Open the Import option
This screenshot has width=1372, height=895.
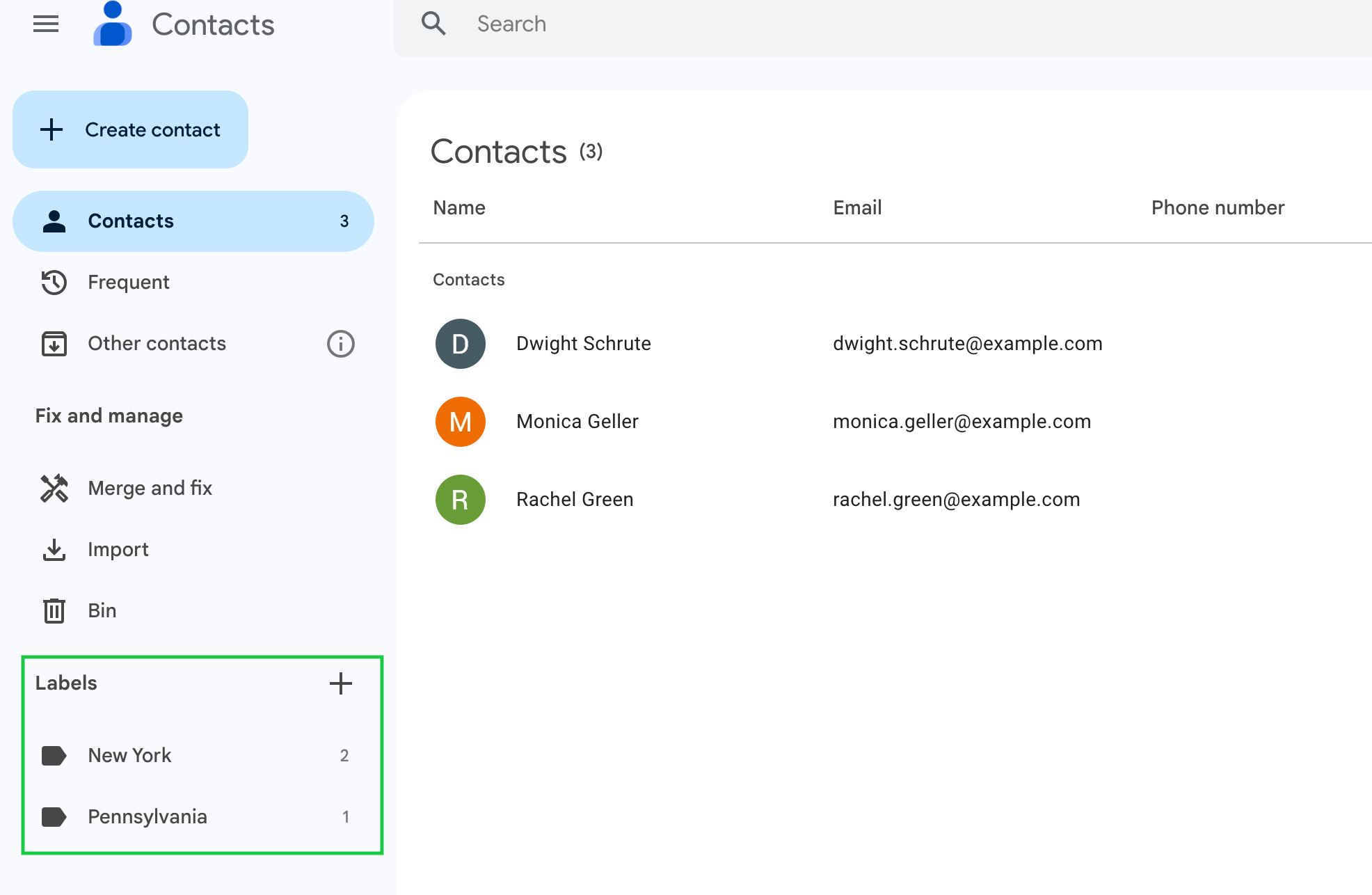click(x=193, y=550)
